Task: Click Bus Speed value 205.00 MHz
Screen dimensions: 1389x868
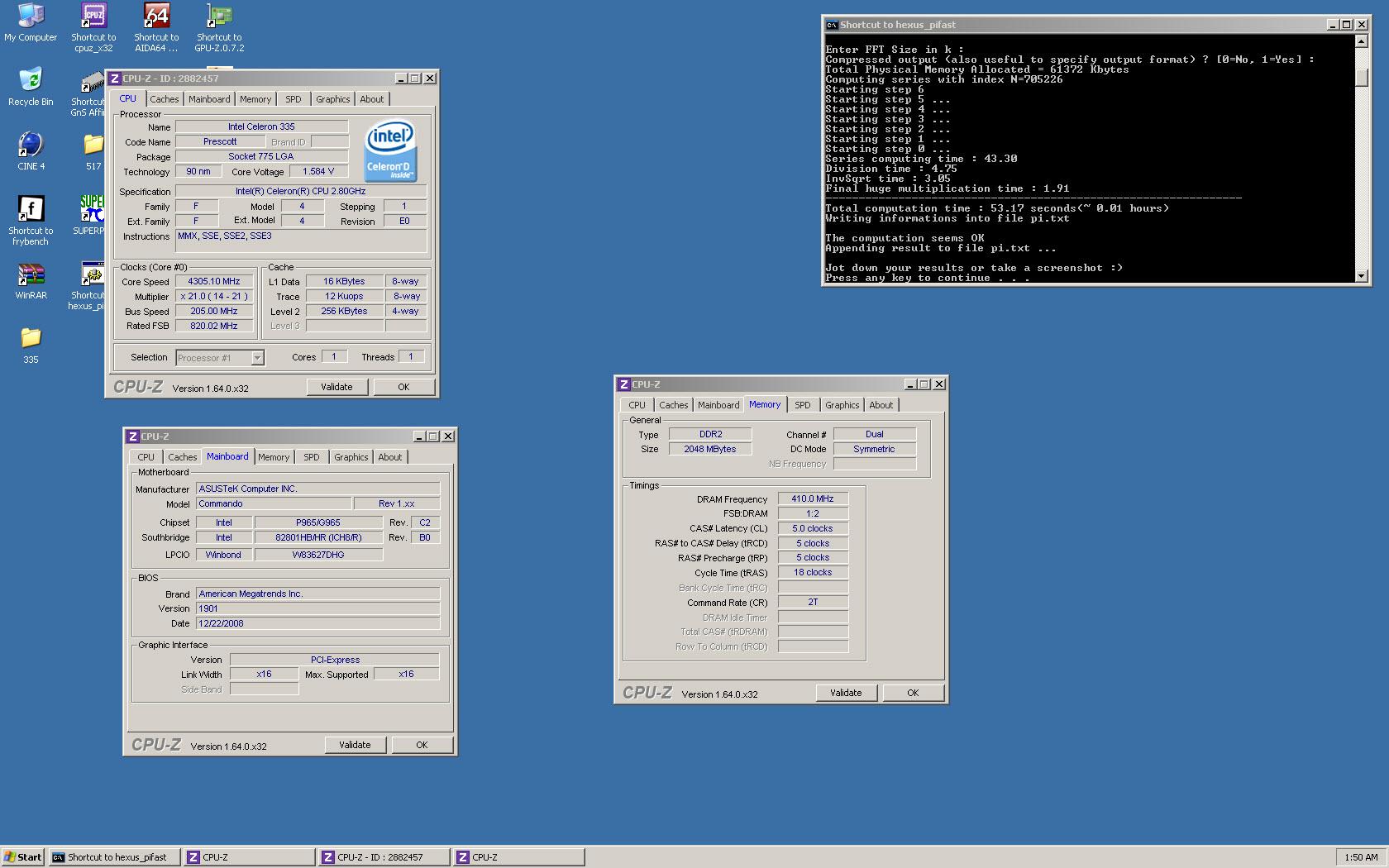Action: pos(214,312)
